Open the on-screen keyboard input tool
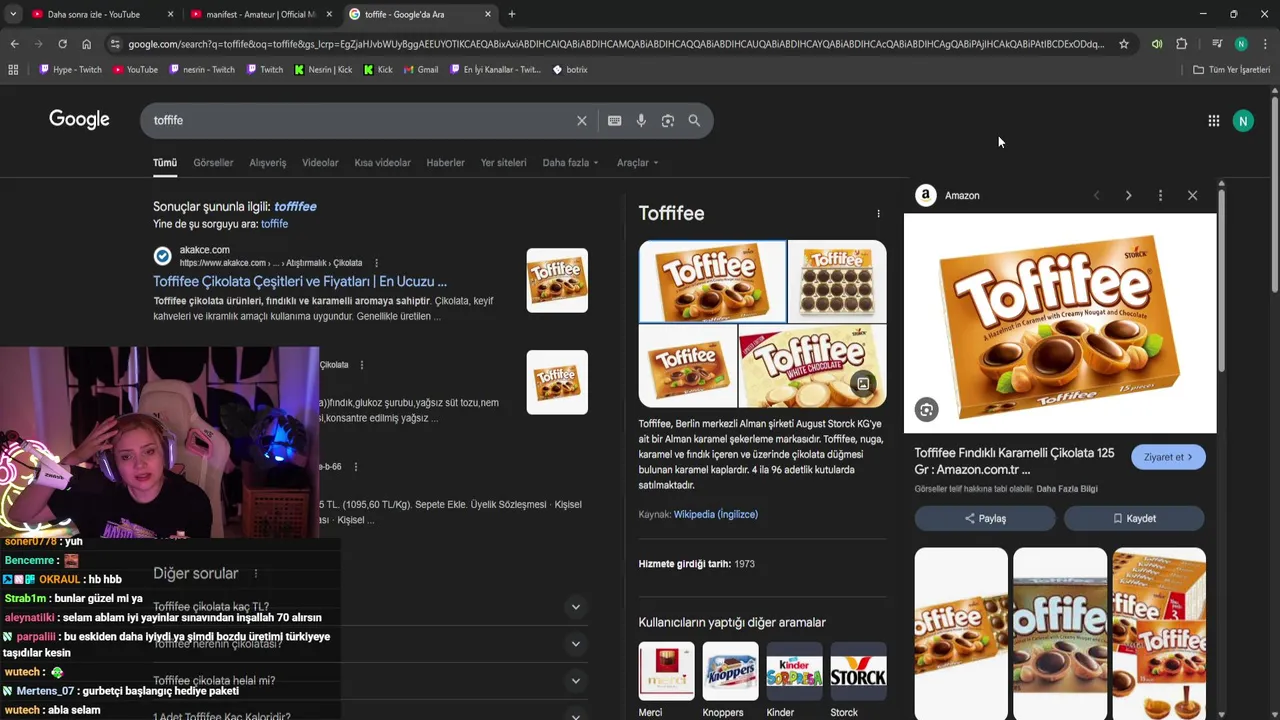 click(614, 121)
